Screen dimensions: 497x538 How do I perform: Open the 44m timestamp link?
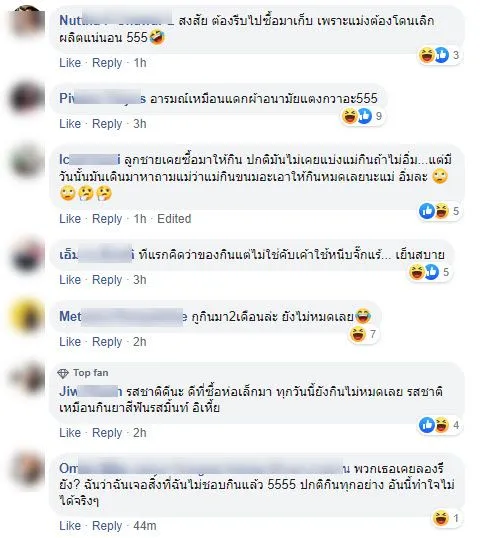144,526
